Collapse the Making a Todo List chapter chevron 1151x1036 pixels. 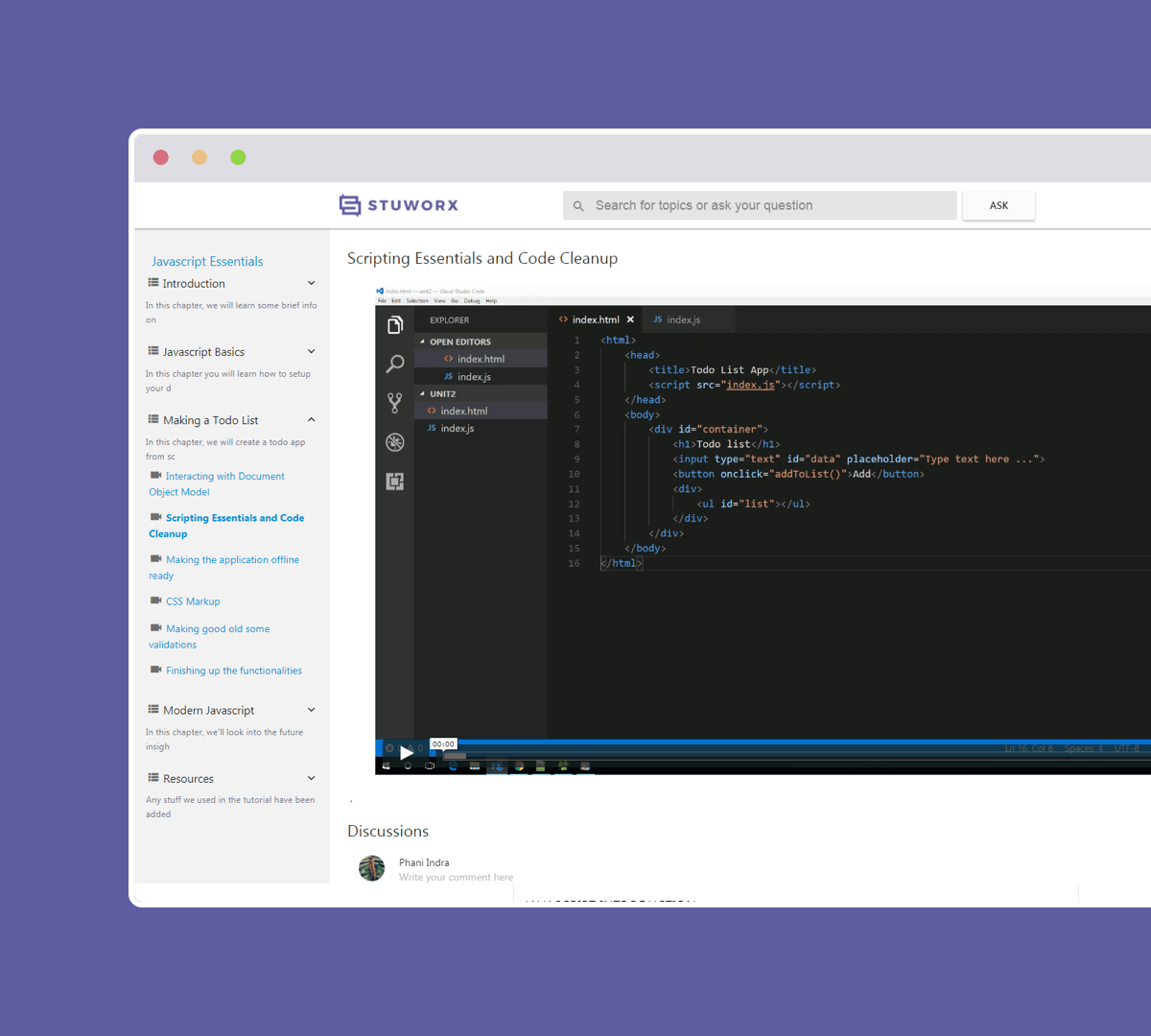click(311, 419)
